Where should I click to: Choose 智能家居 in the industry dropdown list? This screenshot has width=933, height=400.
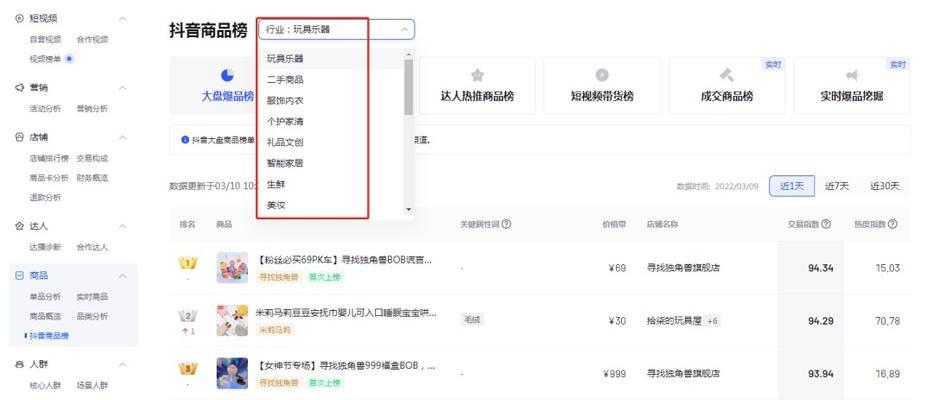(330, 163)
